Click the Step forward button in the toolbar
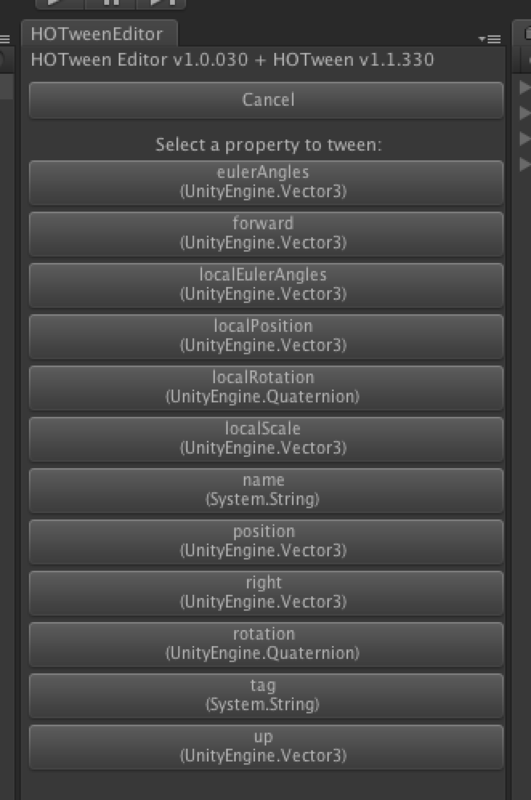The height and width of the screenshot is (800, 531). 161,3
